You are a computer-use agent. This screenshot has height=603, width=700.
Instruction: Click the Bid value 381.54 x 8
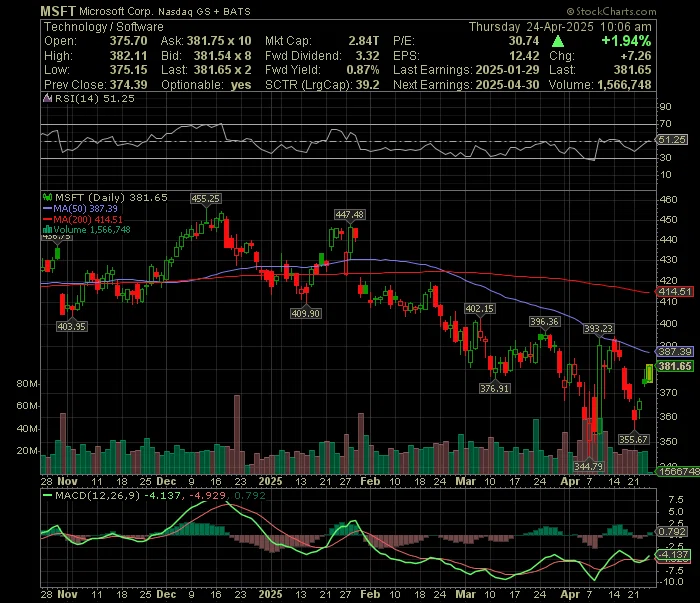pyautogui.click(x=222, y=56)
